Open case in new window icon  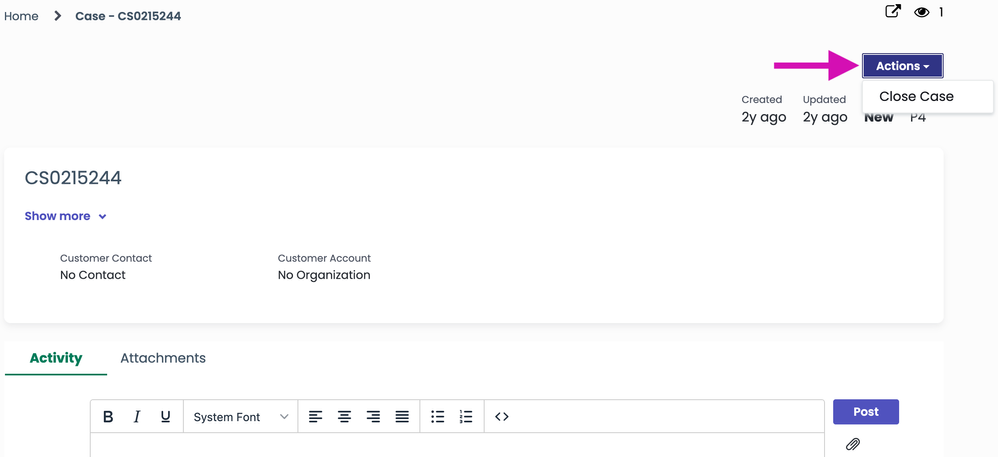(893, 12)
